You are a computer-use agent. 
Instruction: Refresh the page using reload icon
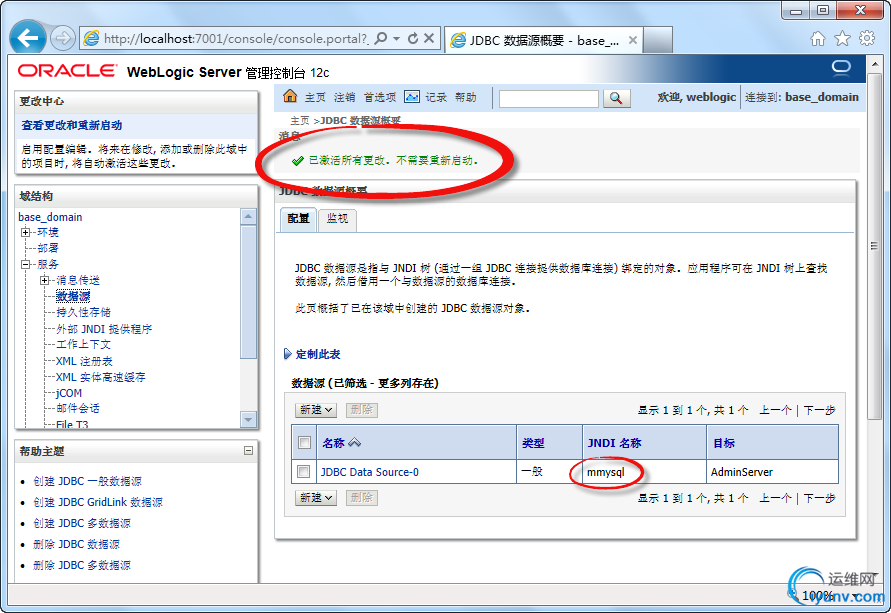tap(413, 38)
